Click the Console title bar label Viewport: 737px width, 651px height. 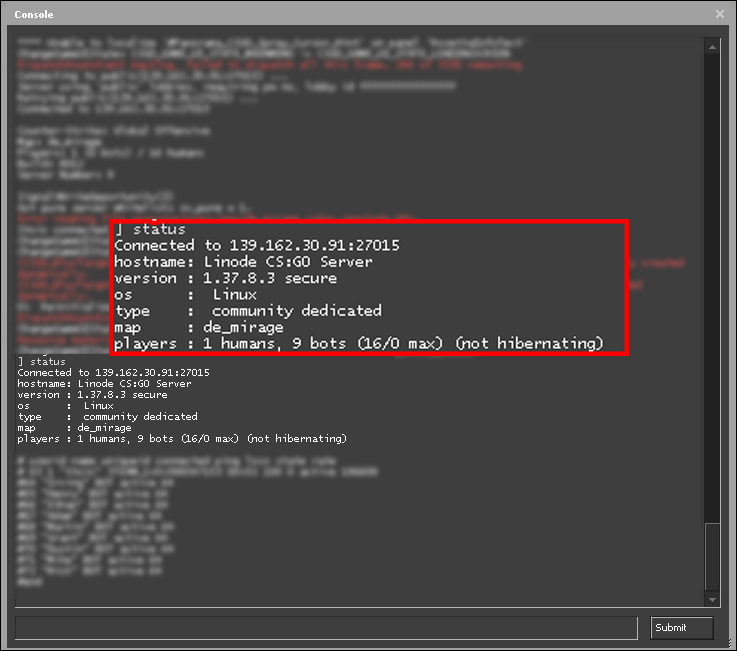pos(34,15)
